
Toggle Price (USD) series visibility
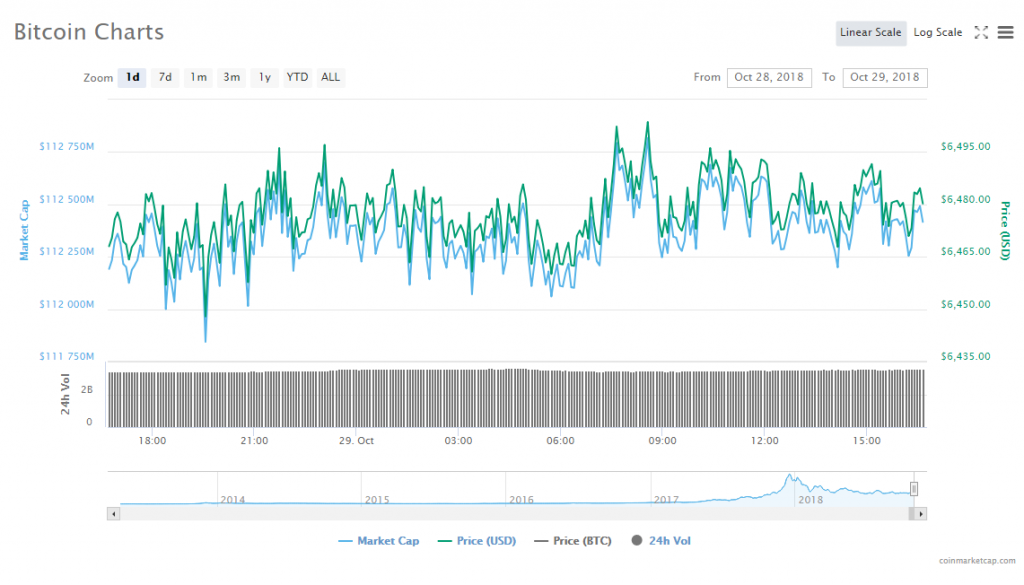[477, 541]
